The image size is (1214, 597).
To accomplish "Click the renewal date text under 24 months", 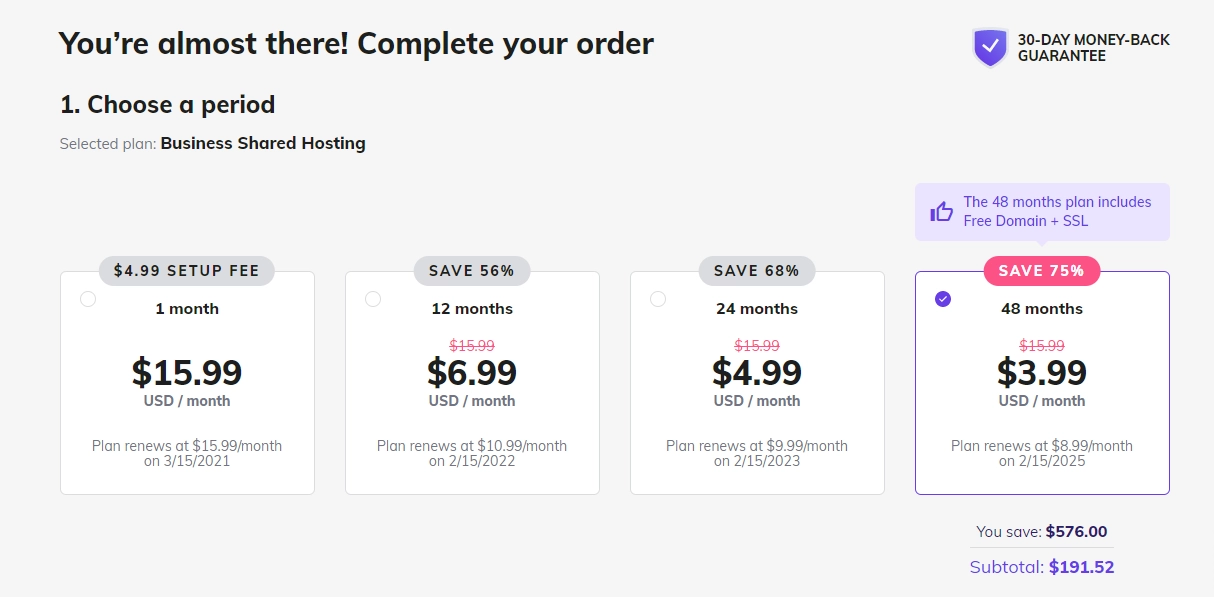I will [757, 453].
